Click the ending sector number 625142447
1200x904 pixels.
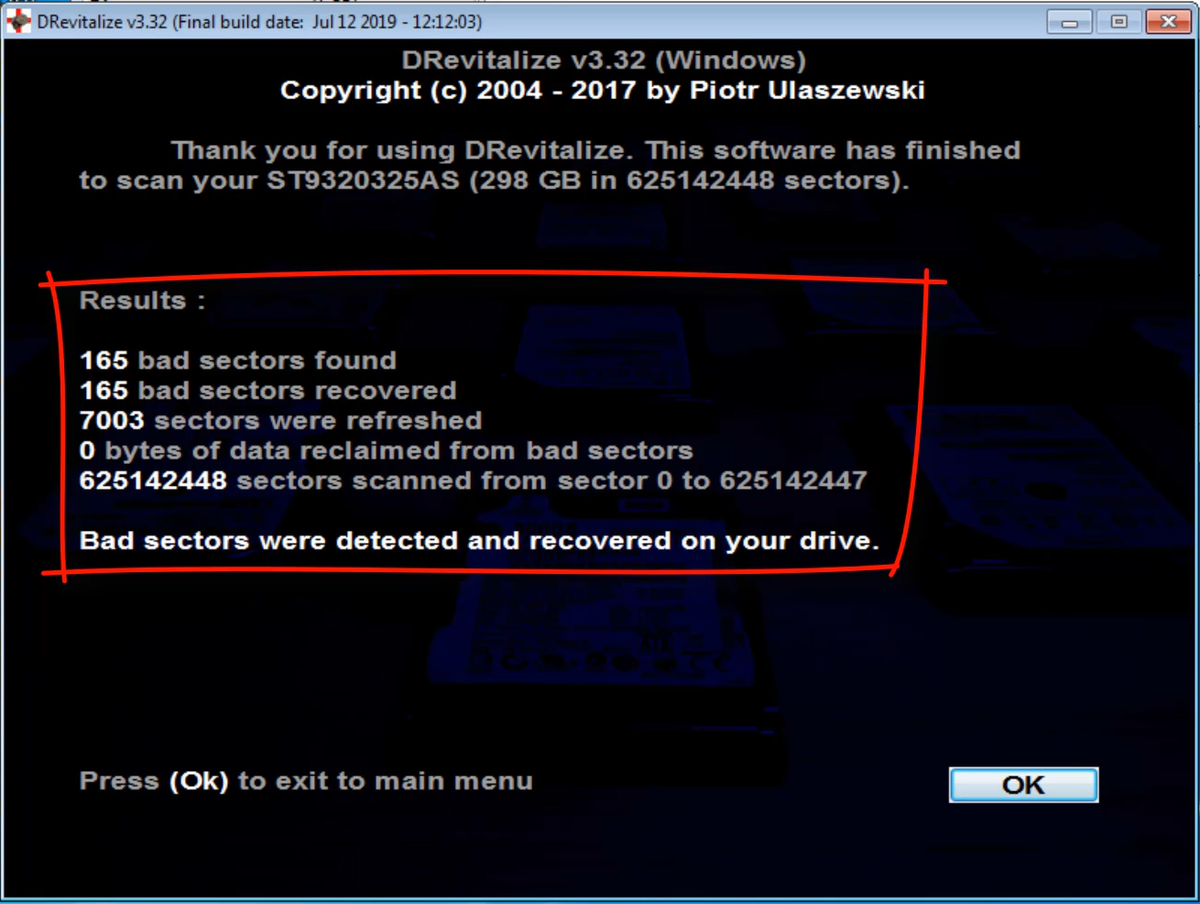coord(792,480)
